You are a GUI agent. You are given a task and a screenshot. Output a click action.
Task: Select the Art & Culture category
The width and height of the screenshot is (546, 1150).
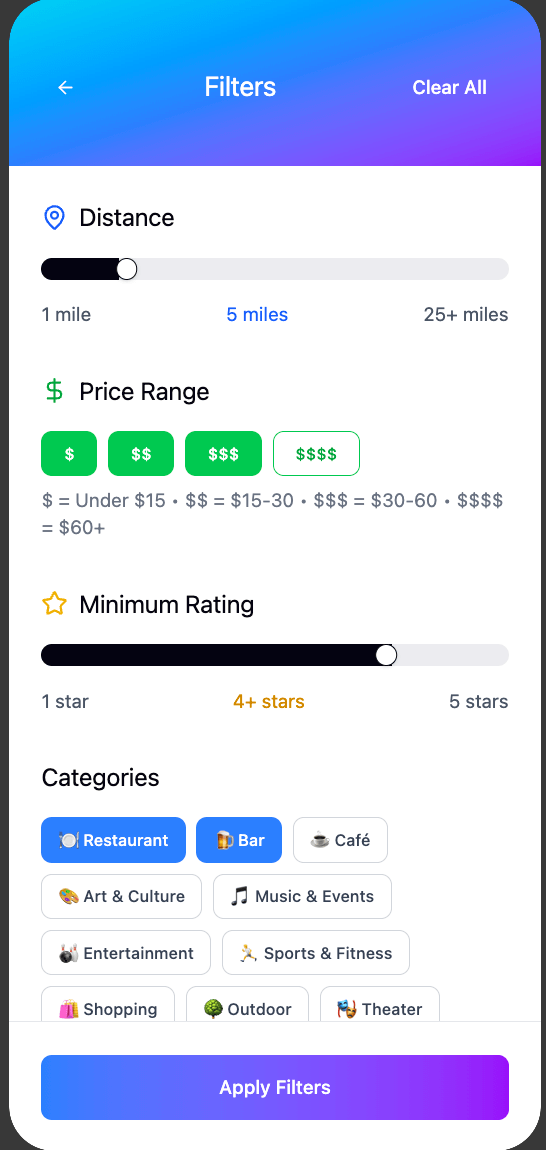coord(121,896)
